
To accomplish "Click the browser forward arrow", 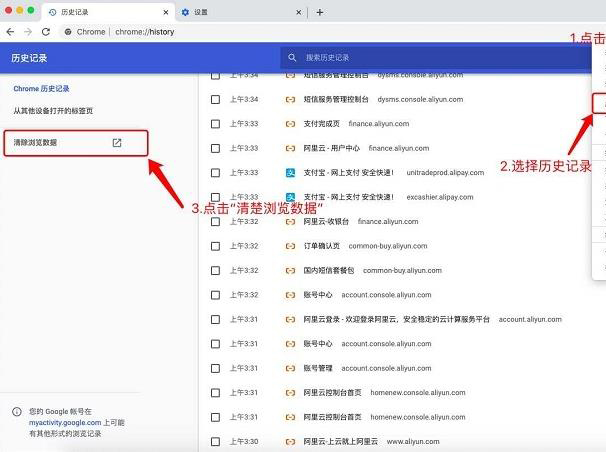I will tap(29, 32).
